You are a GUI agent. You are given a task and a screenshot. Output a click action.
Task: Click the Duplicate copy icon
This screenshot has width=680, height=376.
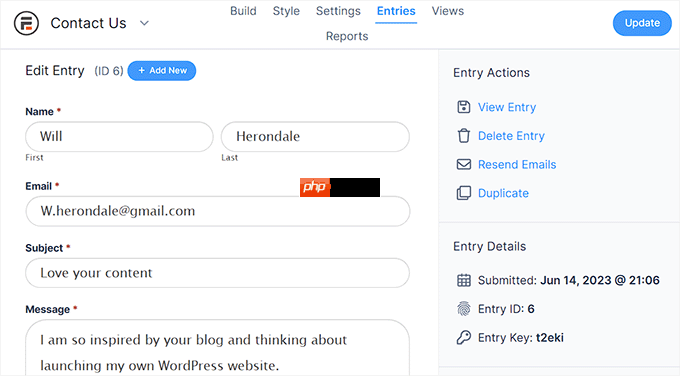click(x=464, y=193)
